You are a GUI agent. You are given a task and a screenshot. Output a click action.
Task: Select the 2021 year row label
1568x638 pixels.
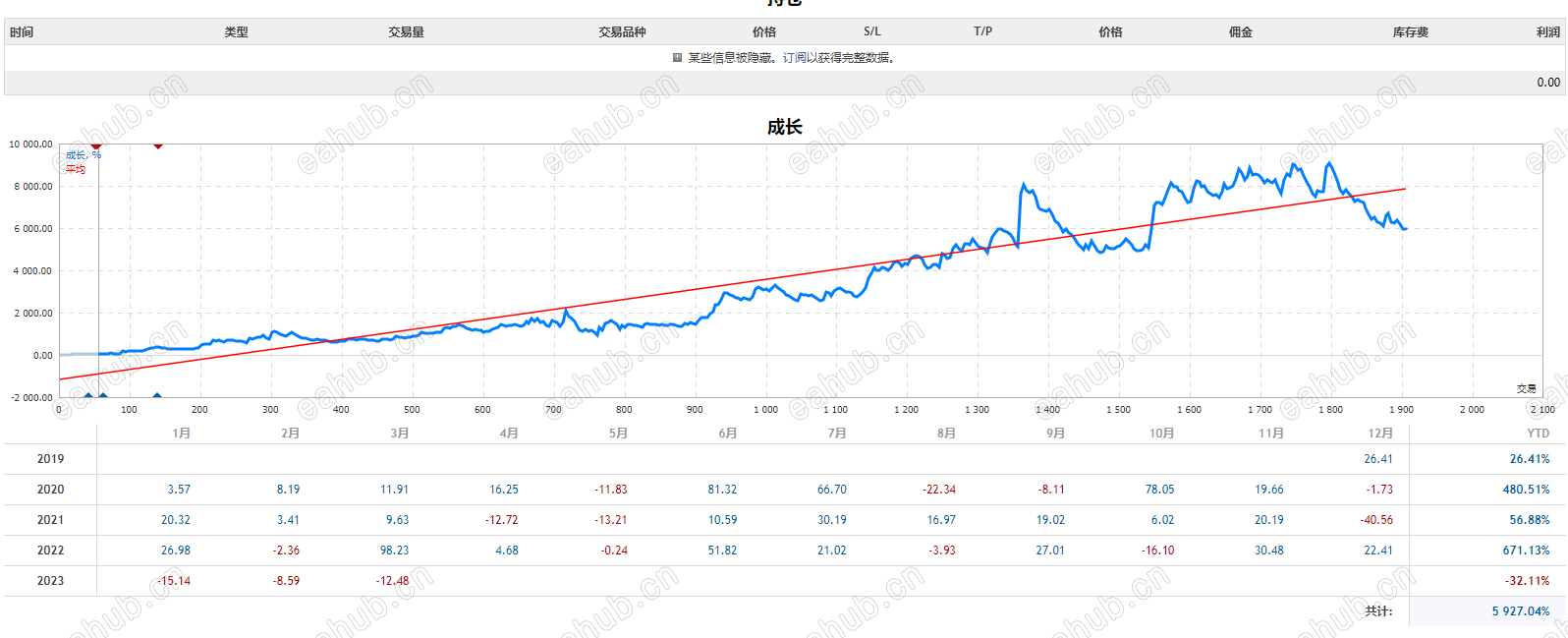coord(50,520)
